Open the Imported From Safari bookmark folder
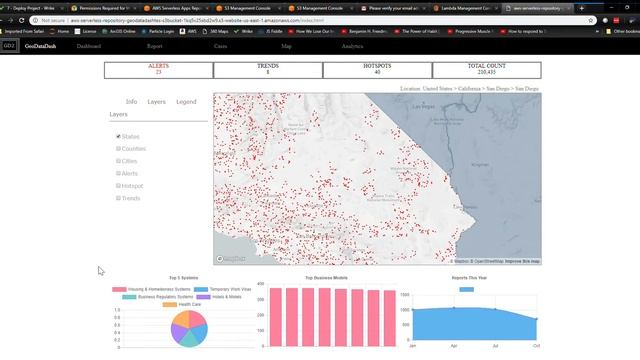This screenshot has height=360, width=640. click(x=21, y=31)
